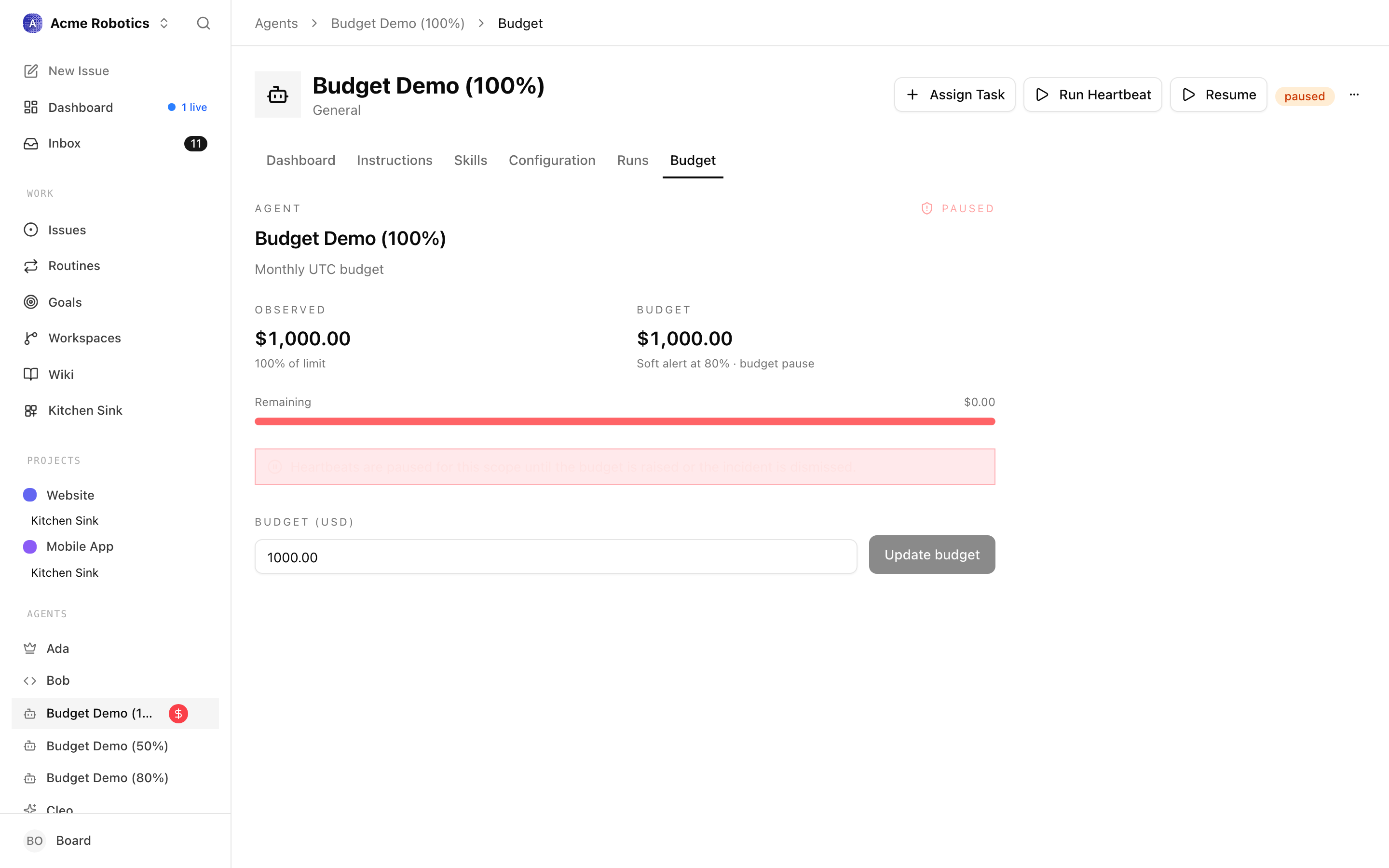Open Routines loop icon

31,266
